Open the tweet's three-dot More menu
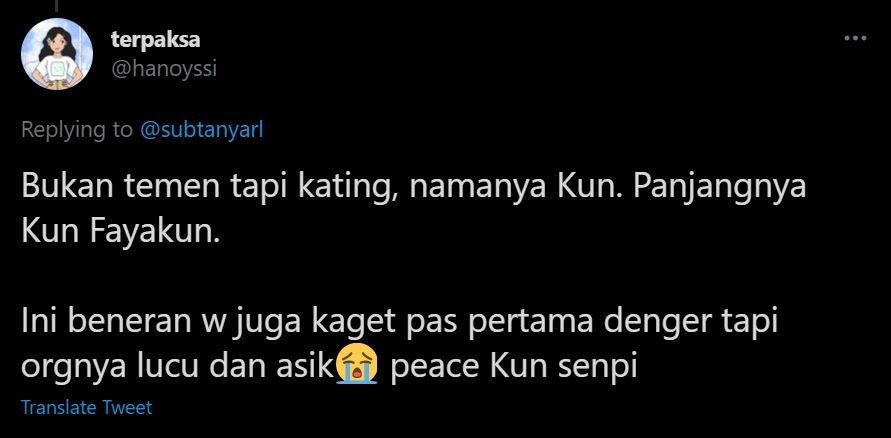 click(855, 39)
